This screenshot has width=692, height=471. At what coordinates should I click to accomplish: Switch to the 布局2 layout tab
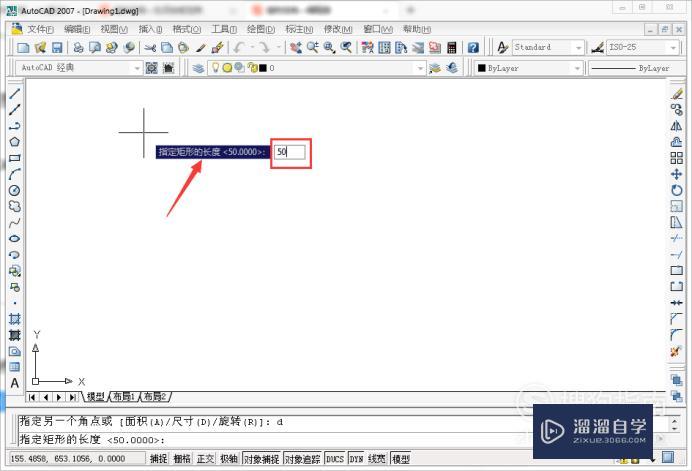[155, 396]
